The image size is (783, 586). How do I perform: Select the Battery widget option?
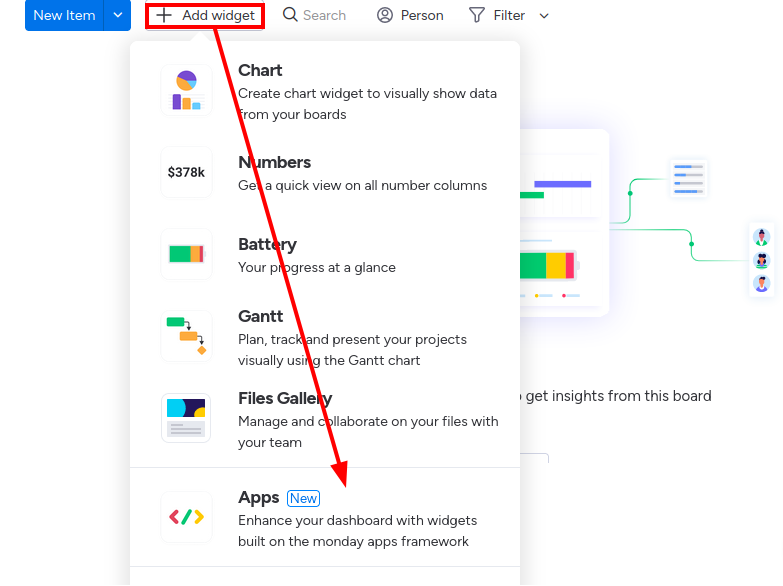(x=325, y=255)
